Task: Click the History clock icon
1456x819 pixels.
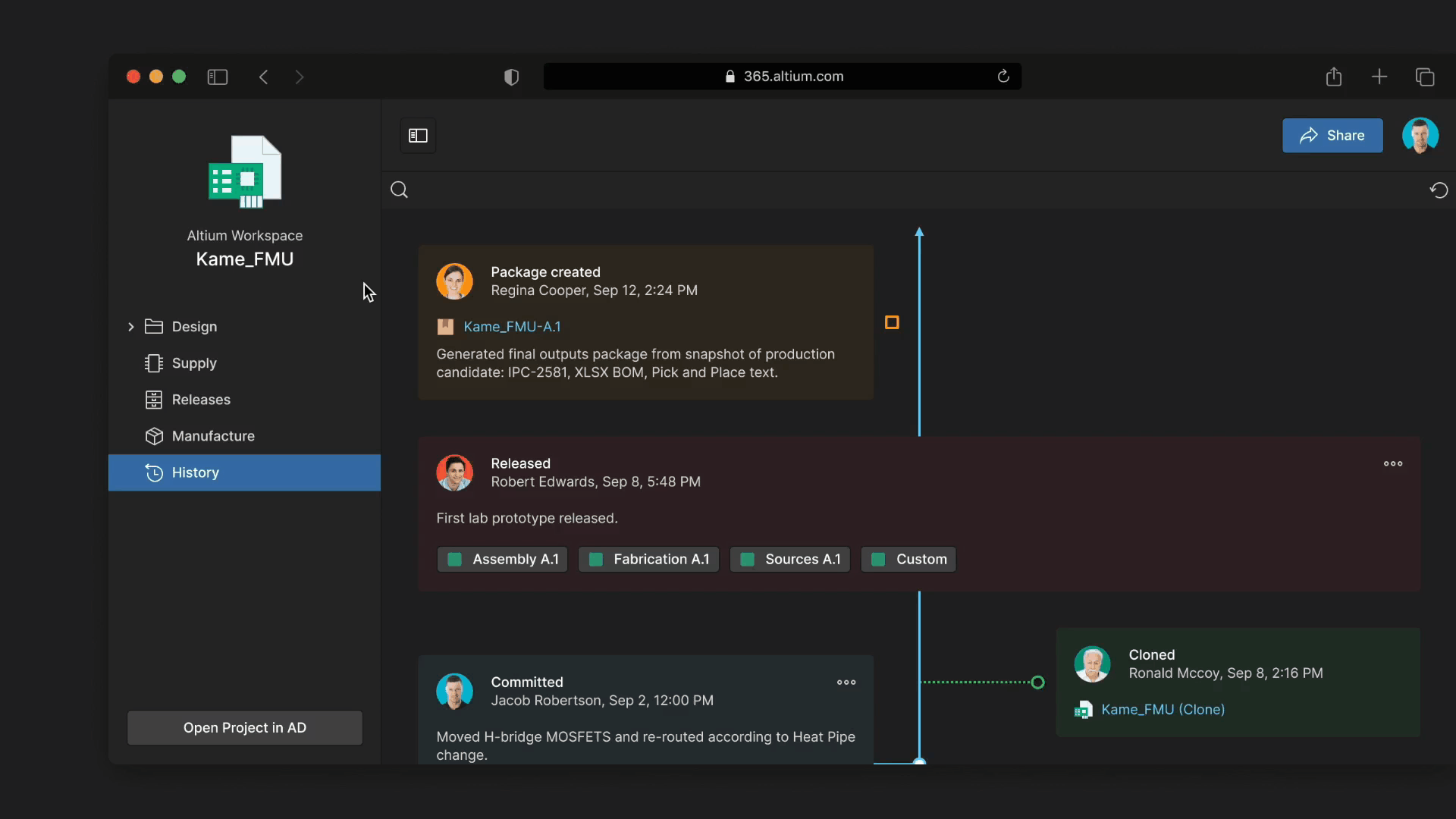Action: click(154, 472)
